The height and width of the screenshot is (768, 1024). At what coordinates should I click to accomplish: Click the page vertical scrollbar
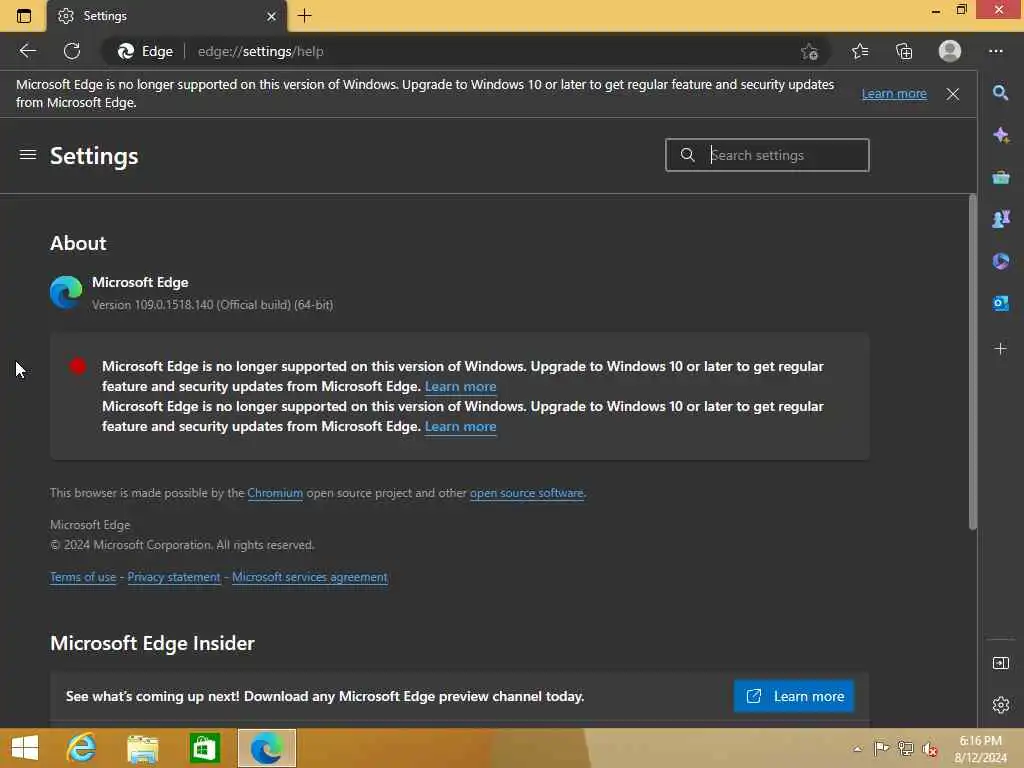point(972,362)
